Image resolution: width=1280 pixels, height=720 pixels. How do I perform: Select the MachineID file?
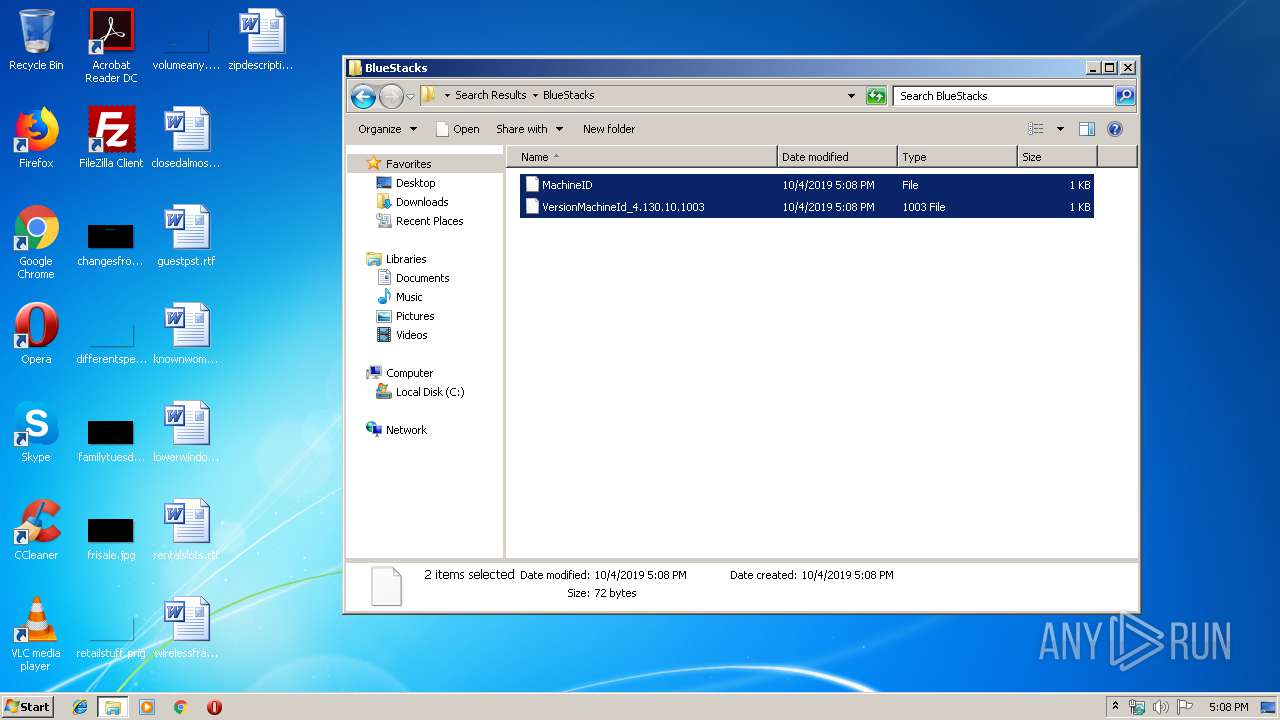point(806,185)
